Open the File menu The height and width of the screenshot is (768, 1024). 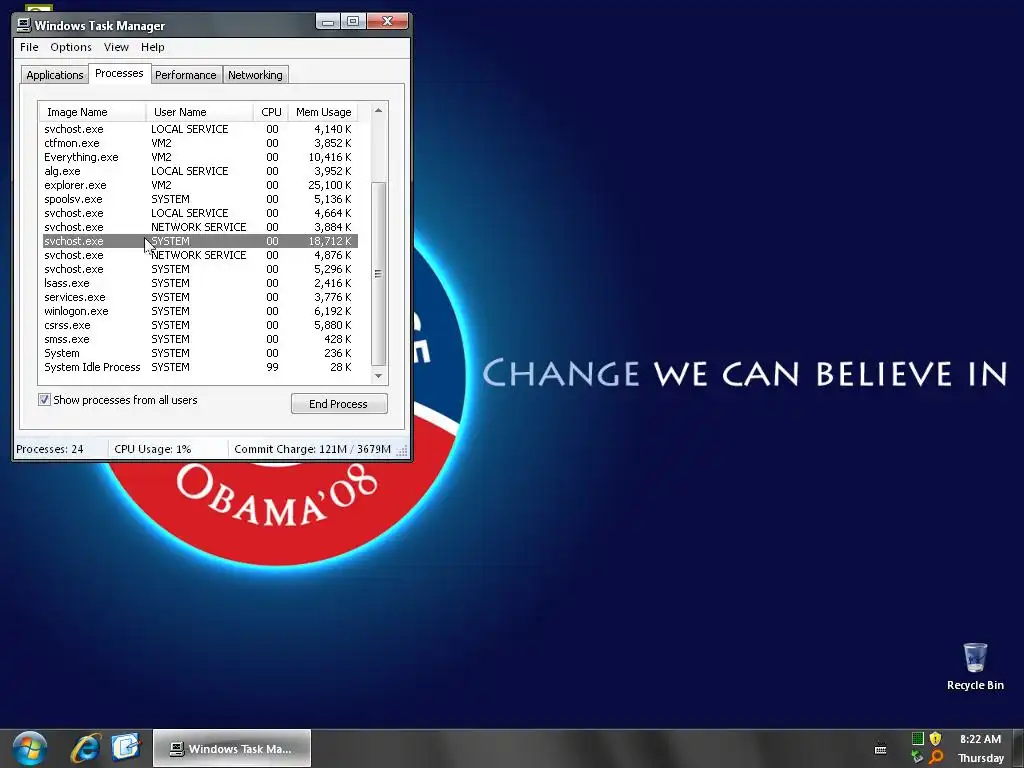tap(29, 47)
